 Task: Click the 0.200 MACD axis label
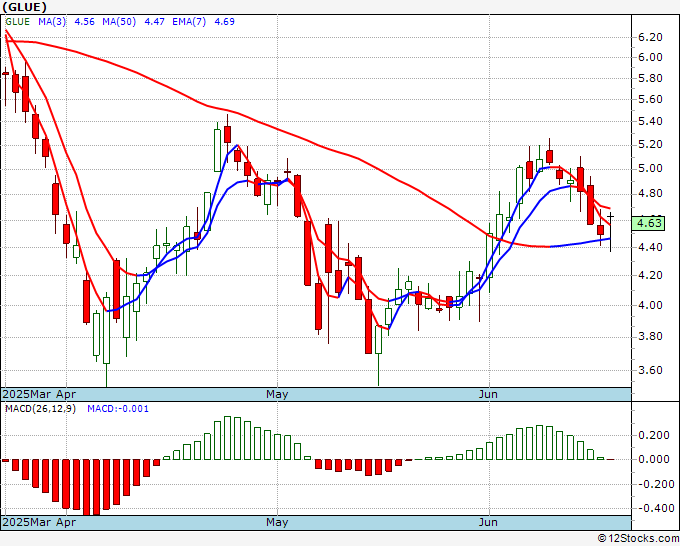[x=654, y=435]
